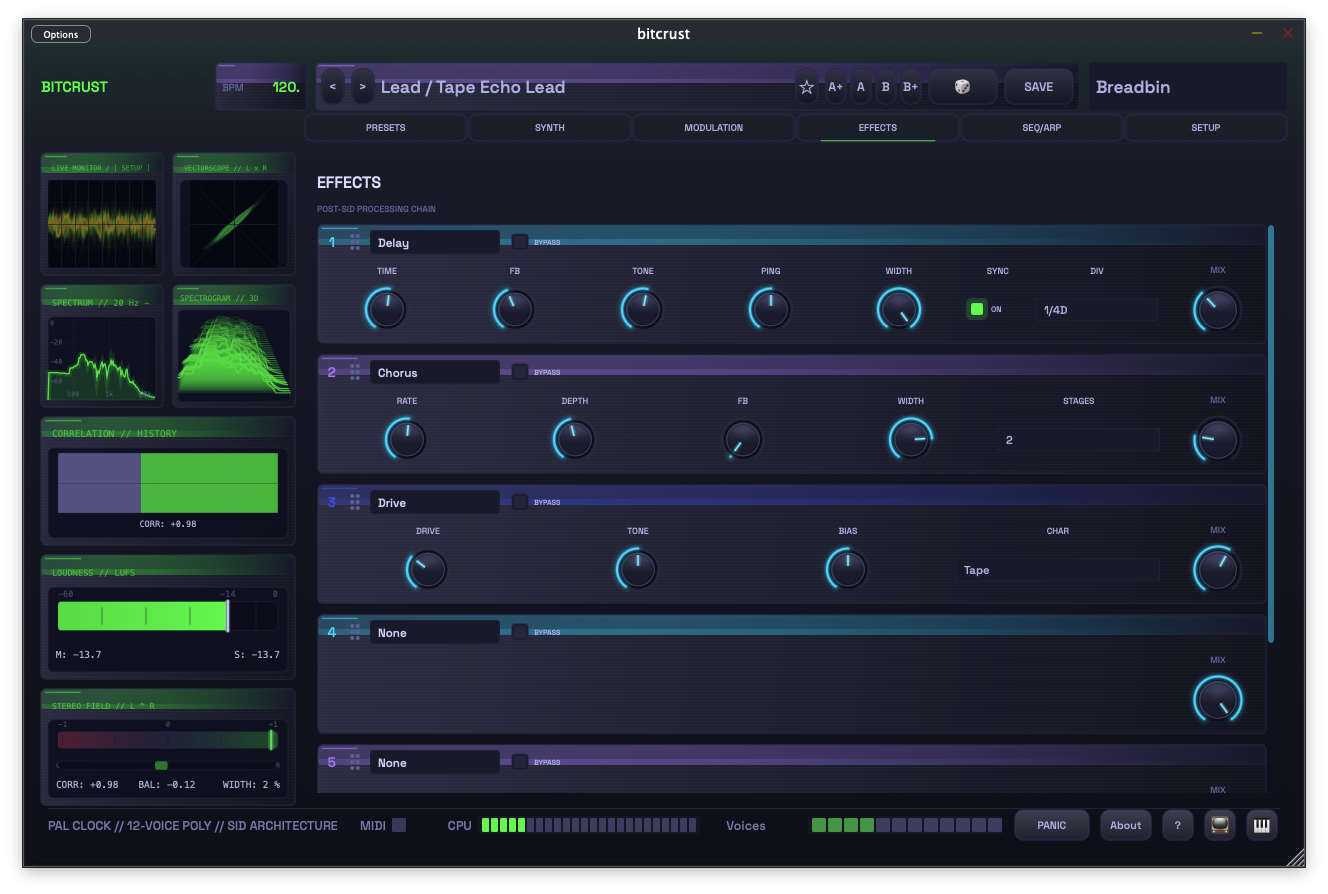Click the A+ preset compare button
This screenshot has width=1328, height=894.
835,87
